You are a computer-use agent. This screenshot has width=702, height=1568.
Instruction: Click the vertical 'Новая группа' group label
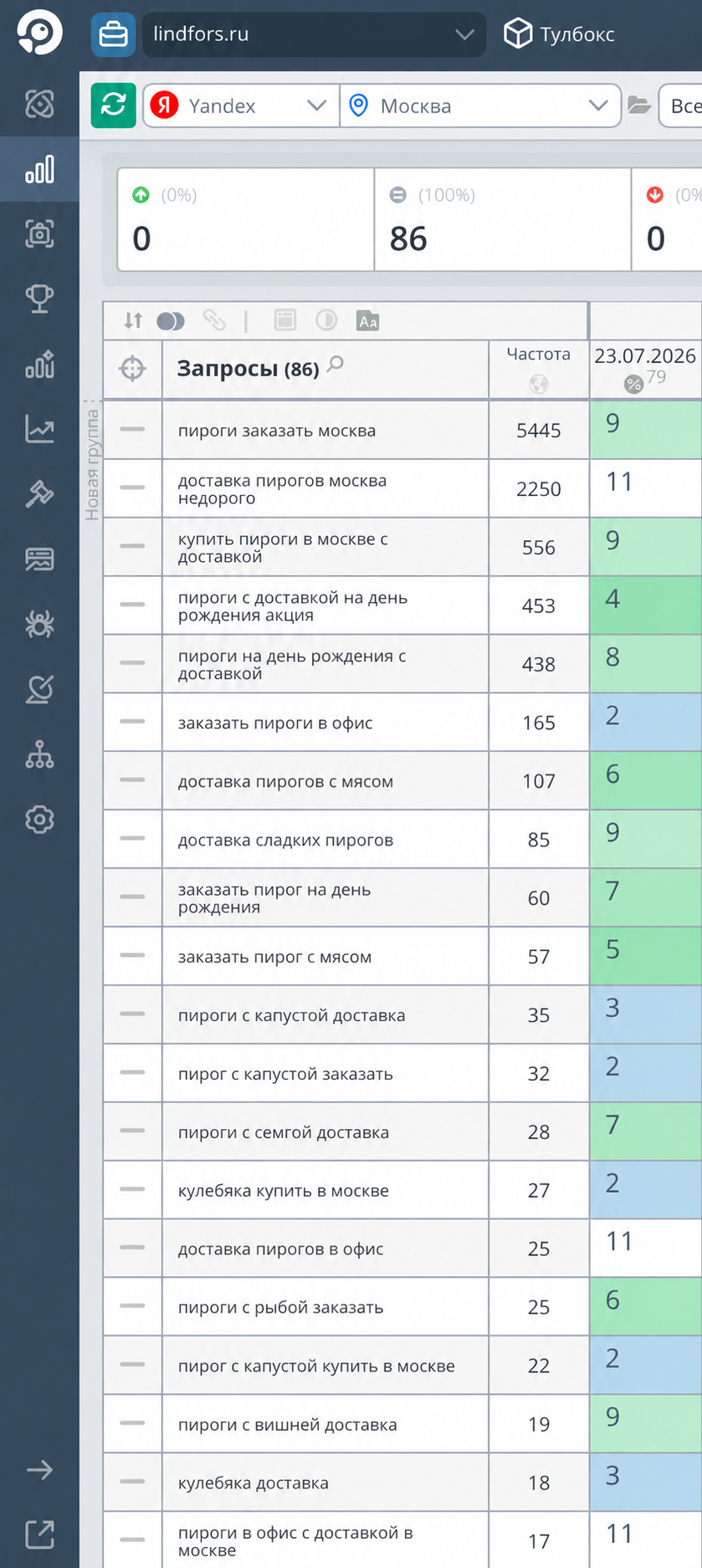(92, 465)
